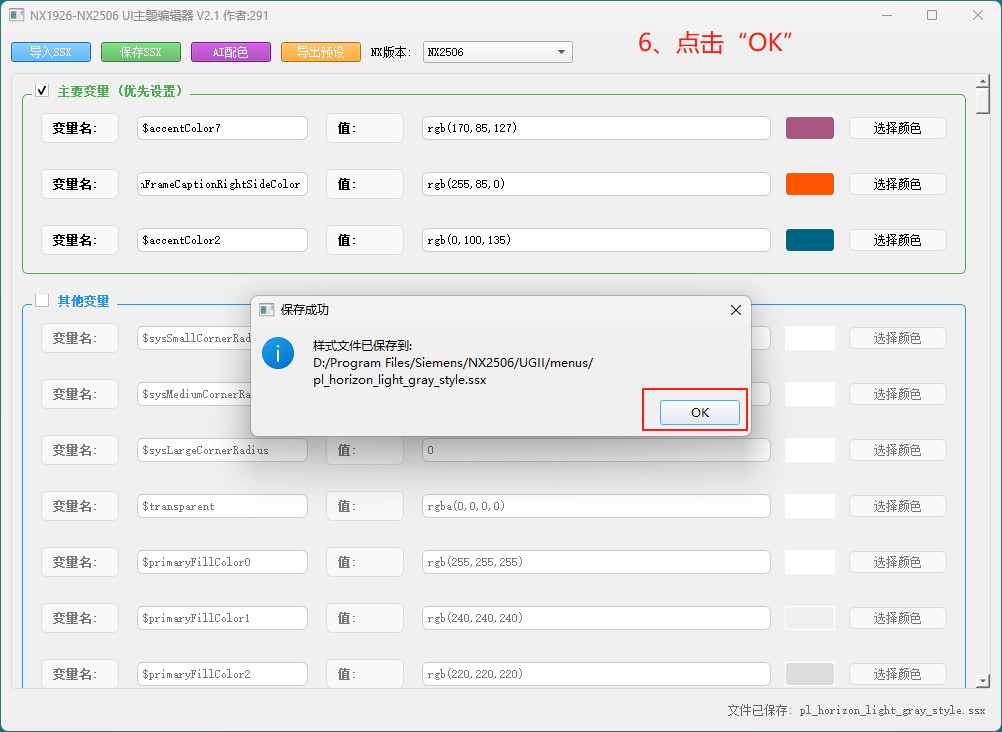Enable the 其他变量 checkbox

tap(42, 300)
